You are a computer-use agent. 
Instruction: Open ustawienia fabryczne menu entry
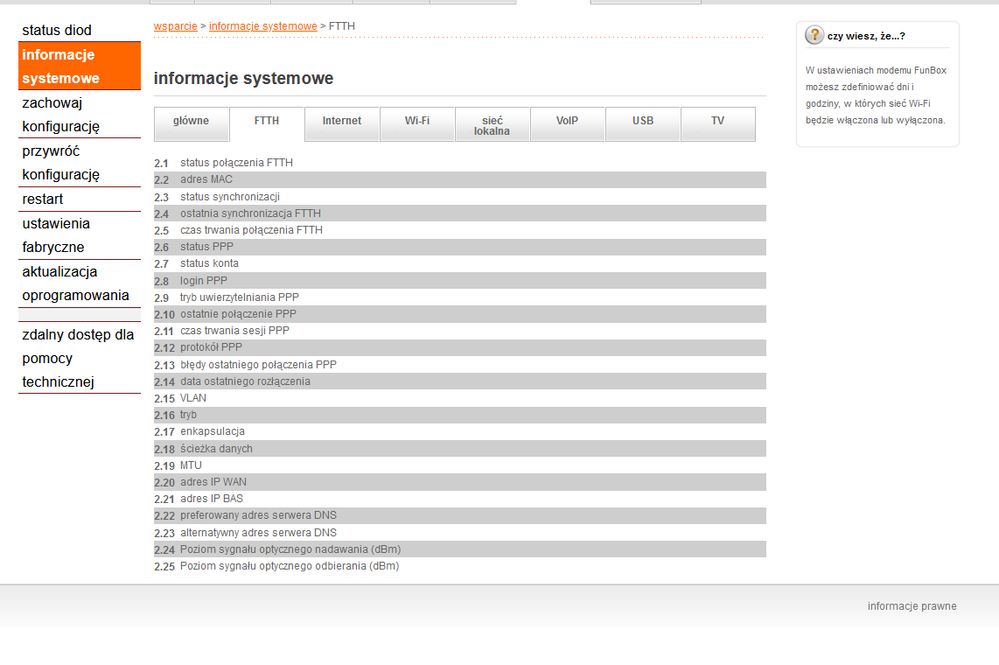(56, 235)
